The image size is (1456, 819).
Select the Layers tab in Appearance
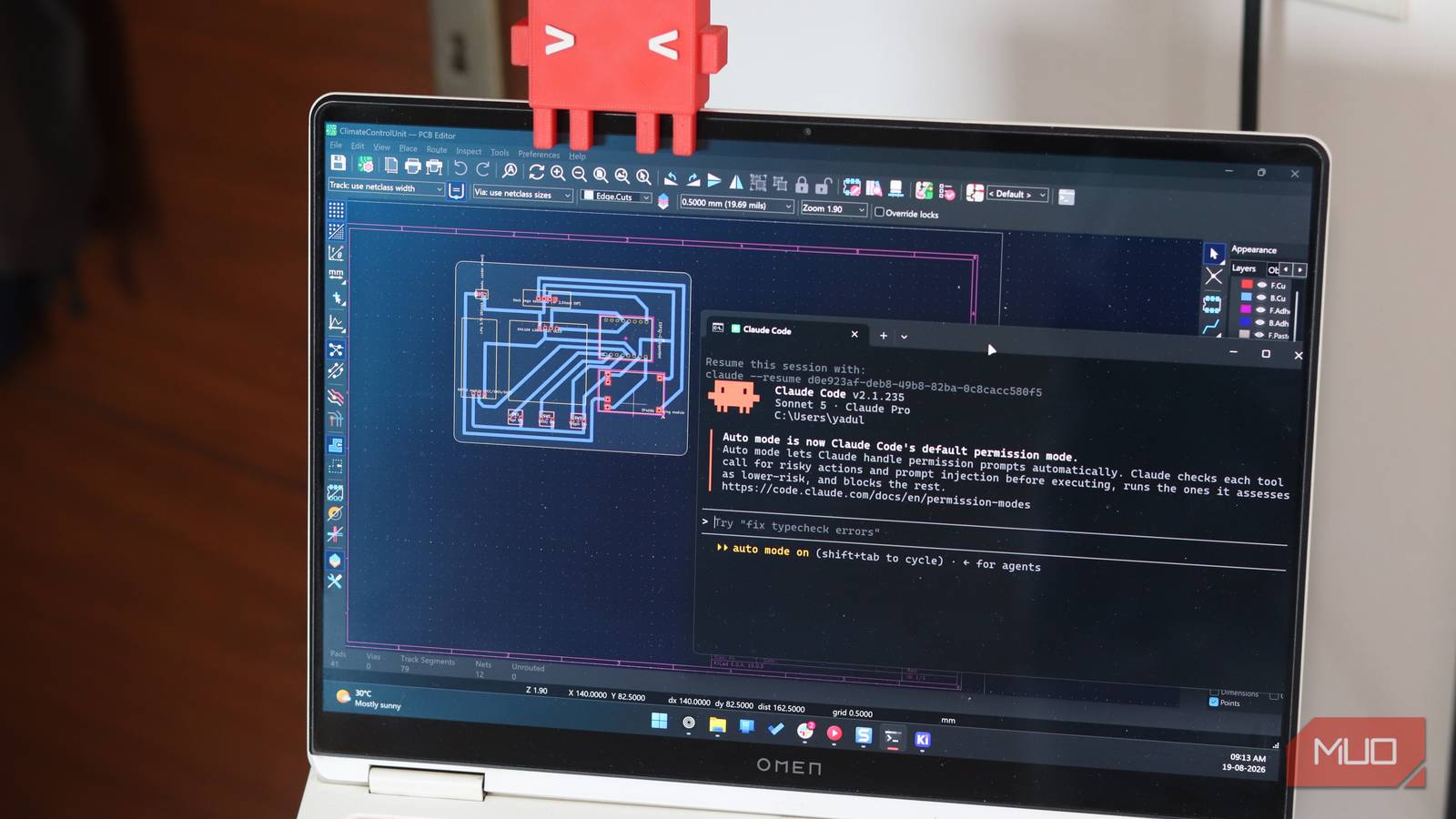coord(1243,268)
